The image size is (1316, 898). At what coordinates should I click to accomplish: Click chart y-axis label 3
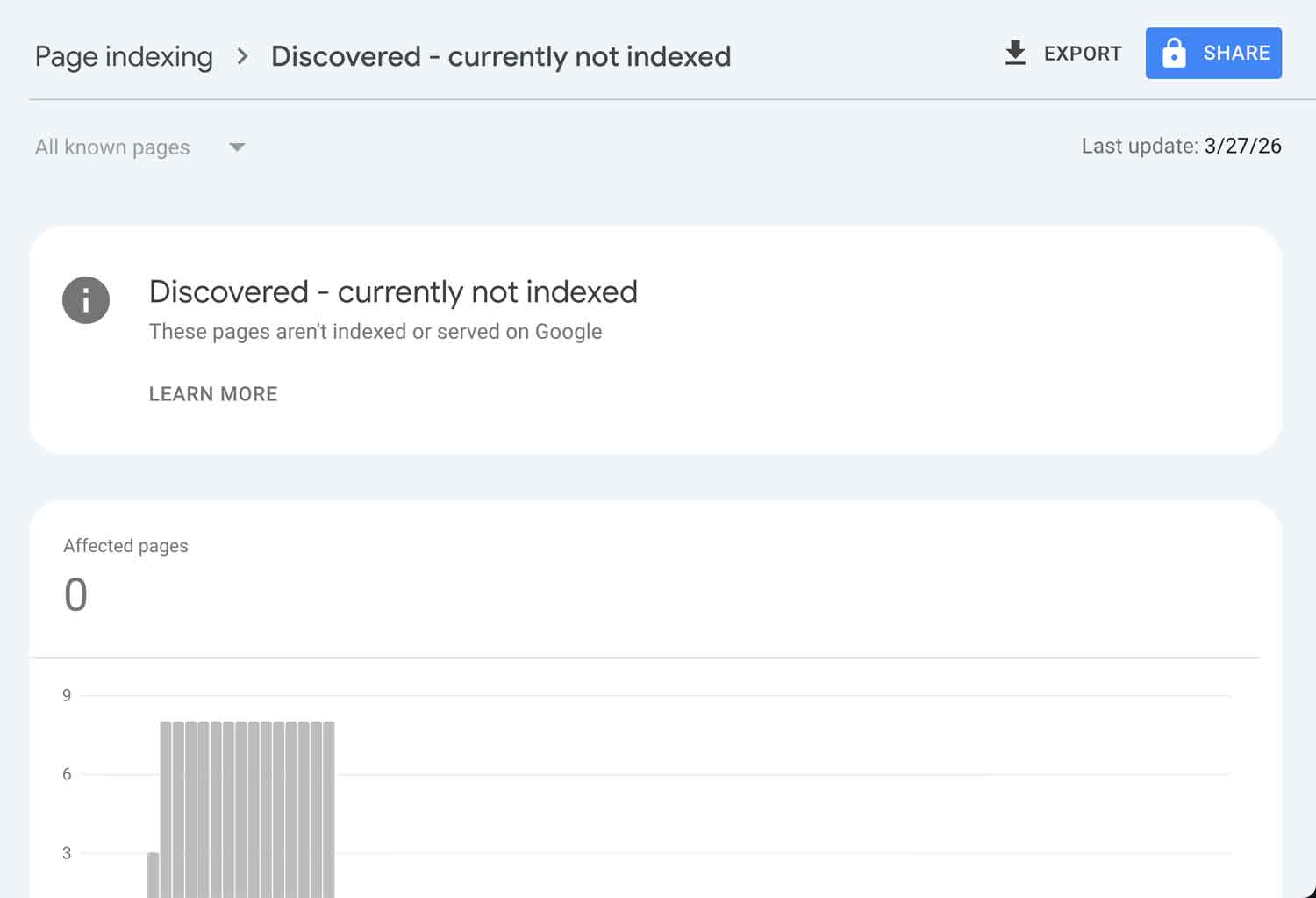pos(67,852)
